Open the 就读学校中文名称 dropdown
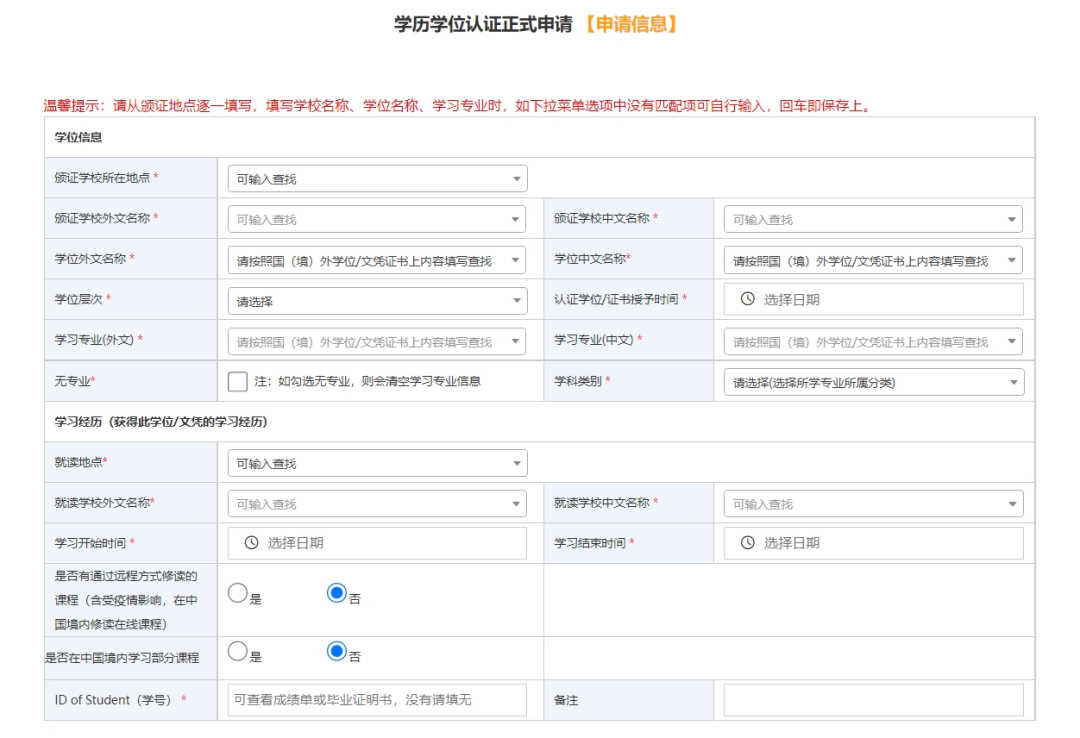Image resolution: width=1080 pixels, height=738 pixels. click(x=873, y=504)
